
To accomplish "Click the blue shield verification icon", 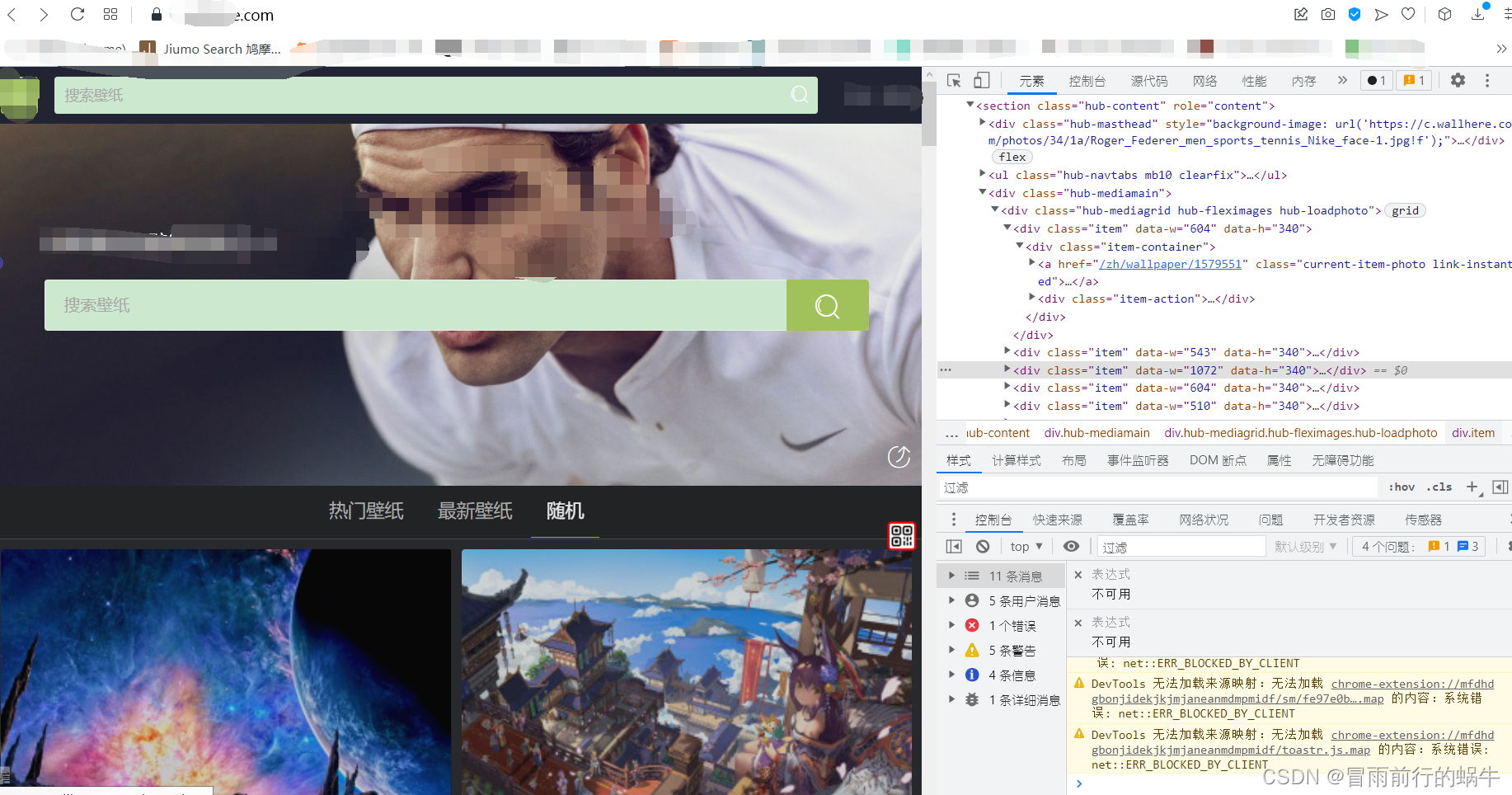I will pyautogui.click(x=1355, y=14).
